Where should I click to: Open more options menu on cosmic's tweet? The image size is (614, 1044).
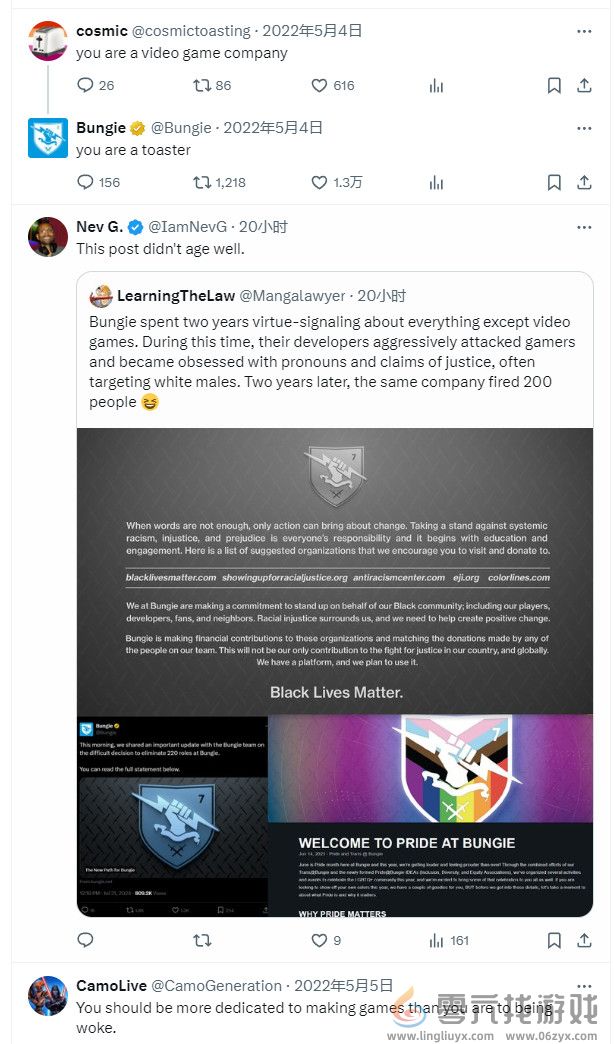(584, 31)
